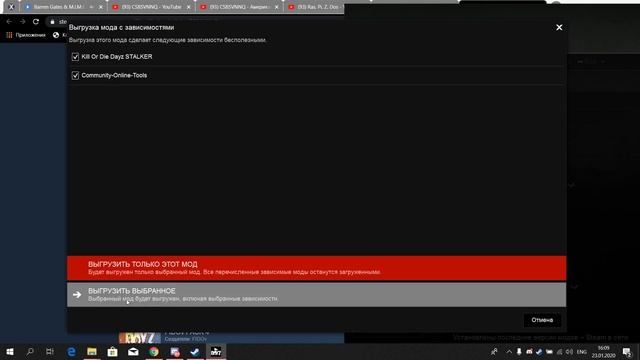Close the first CSBSVNNQ YouTube tab
Image resolution: width=640 pixels, height=360 pixels.
click(188, 7)
